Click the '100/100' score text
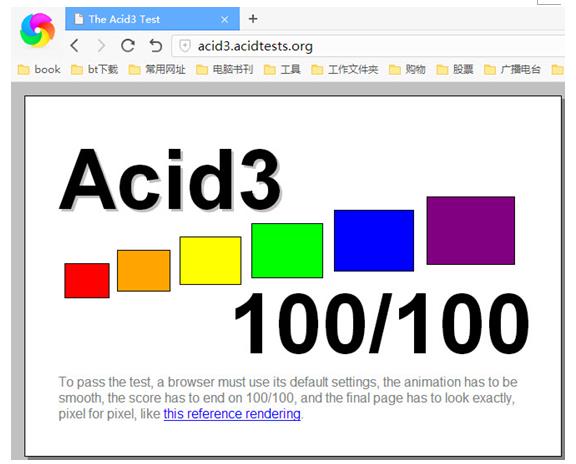 click(x=381, y=323)
